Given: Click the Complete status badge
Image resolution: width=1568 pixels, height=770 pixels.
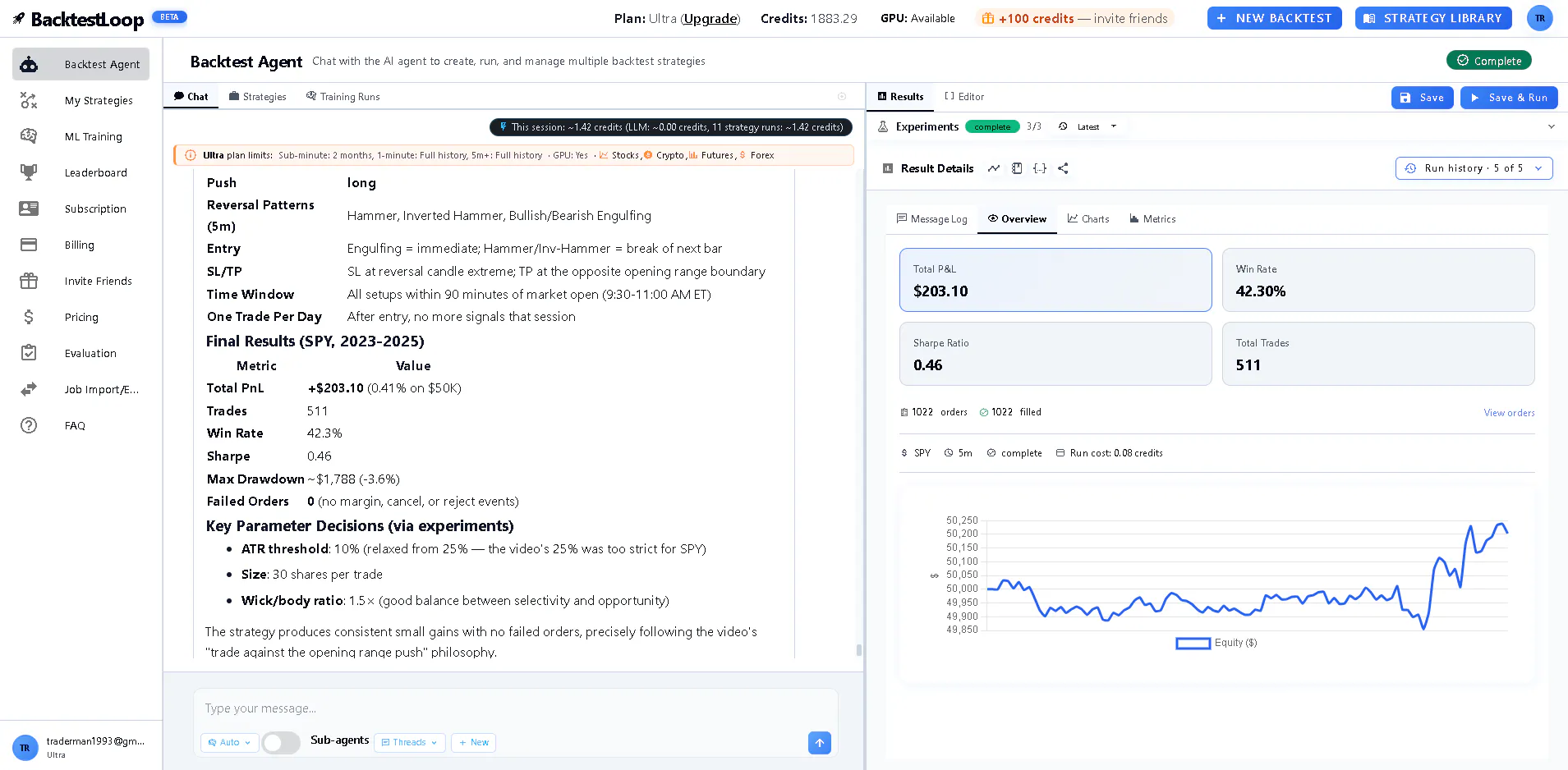Looking at the screenshot, I should [x=1488, y=61].
